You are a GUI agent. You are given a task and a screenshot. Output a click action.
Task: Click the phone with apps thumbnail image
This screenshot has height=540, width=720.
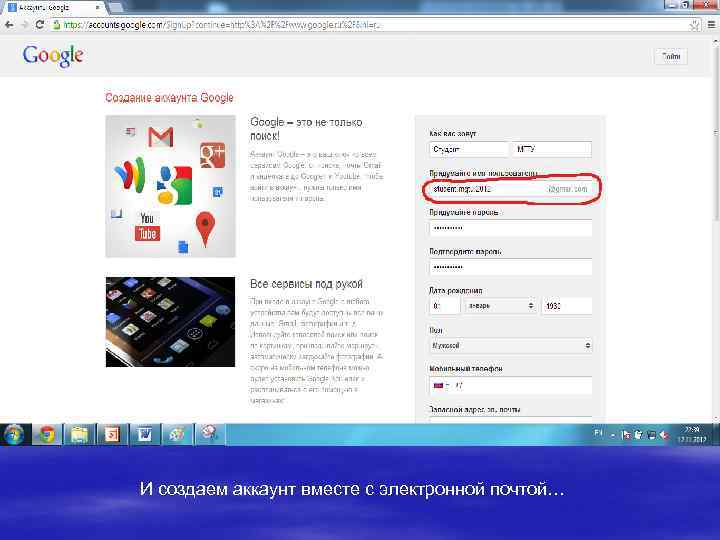(170, 322)
